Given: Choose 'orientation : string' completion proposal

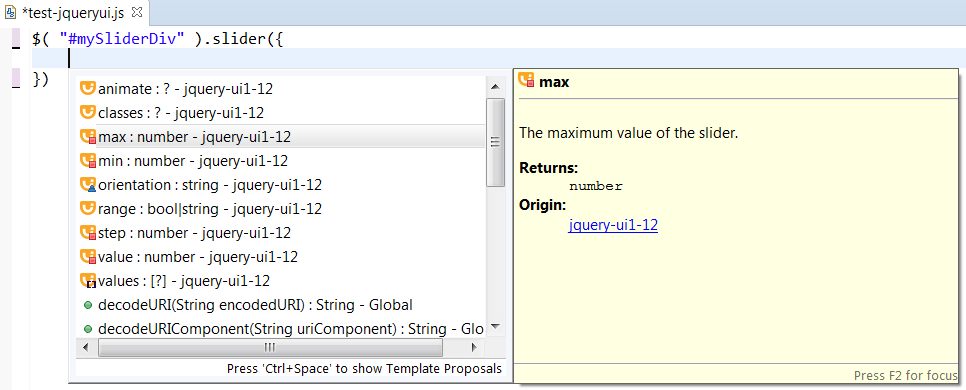Looking at the screenshot, I should (282, 185).
